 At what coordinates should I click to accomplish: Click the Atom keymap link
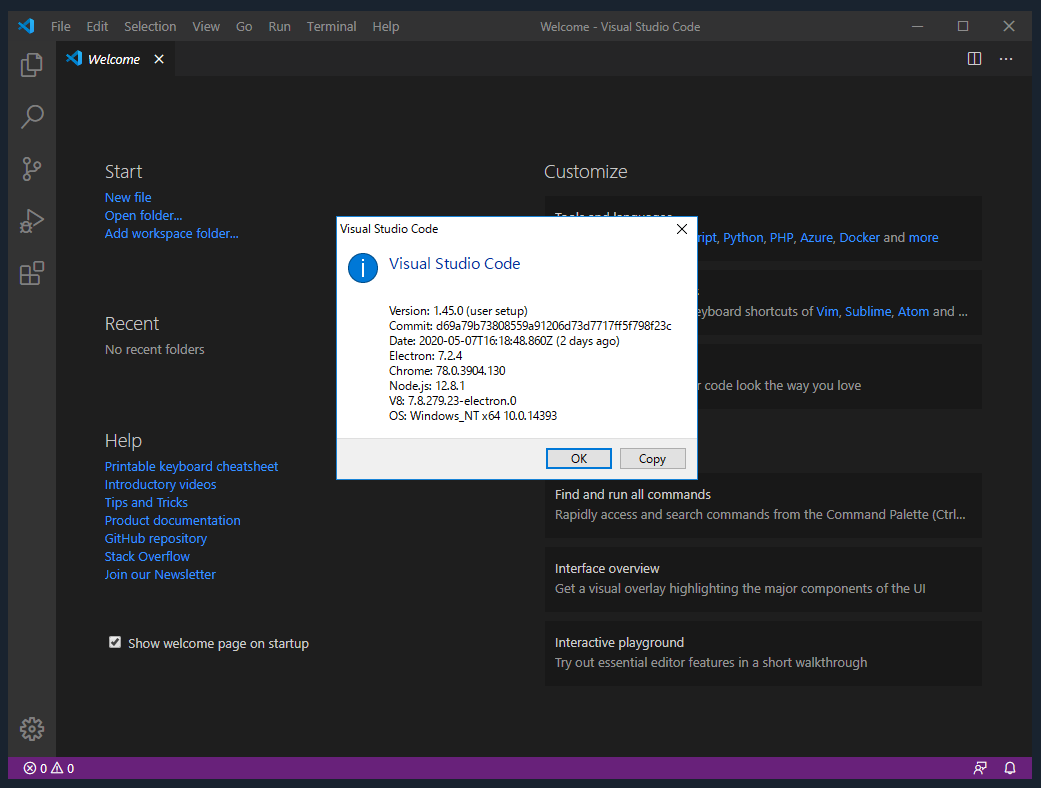pyautogui.click(x=913, y=311)
